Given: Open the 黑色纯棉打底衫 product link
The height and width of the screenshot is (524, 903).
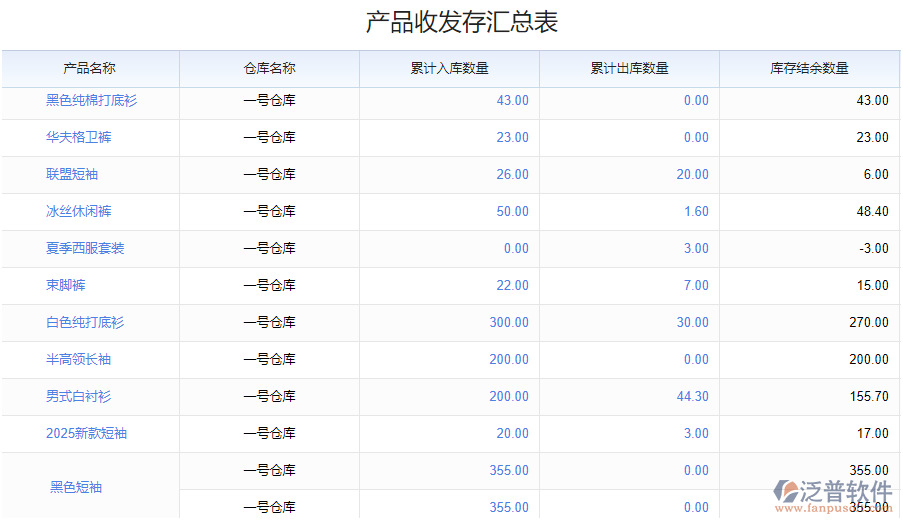Looking at the screenshot, I should click(91, 100).
